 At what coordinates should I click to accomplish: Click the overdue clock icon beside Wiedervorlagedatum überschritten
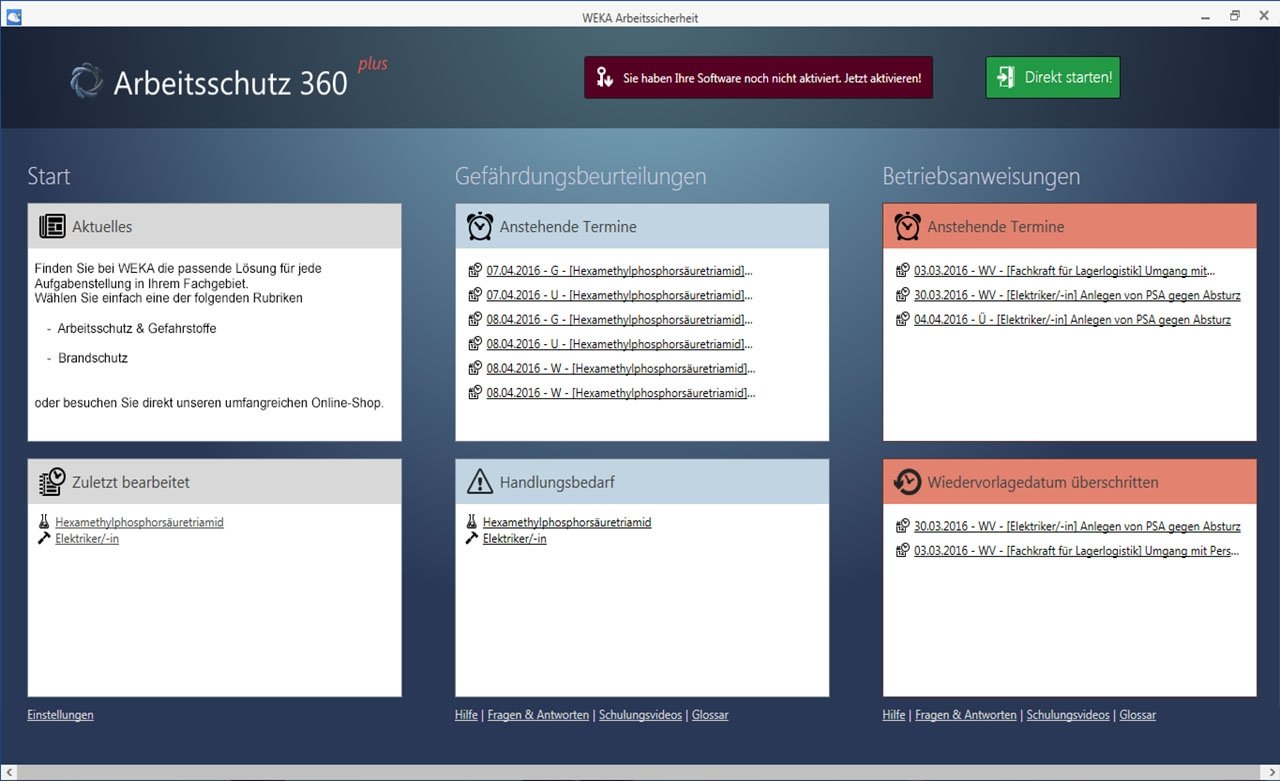pyautogui.click(x=907, y=482)
